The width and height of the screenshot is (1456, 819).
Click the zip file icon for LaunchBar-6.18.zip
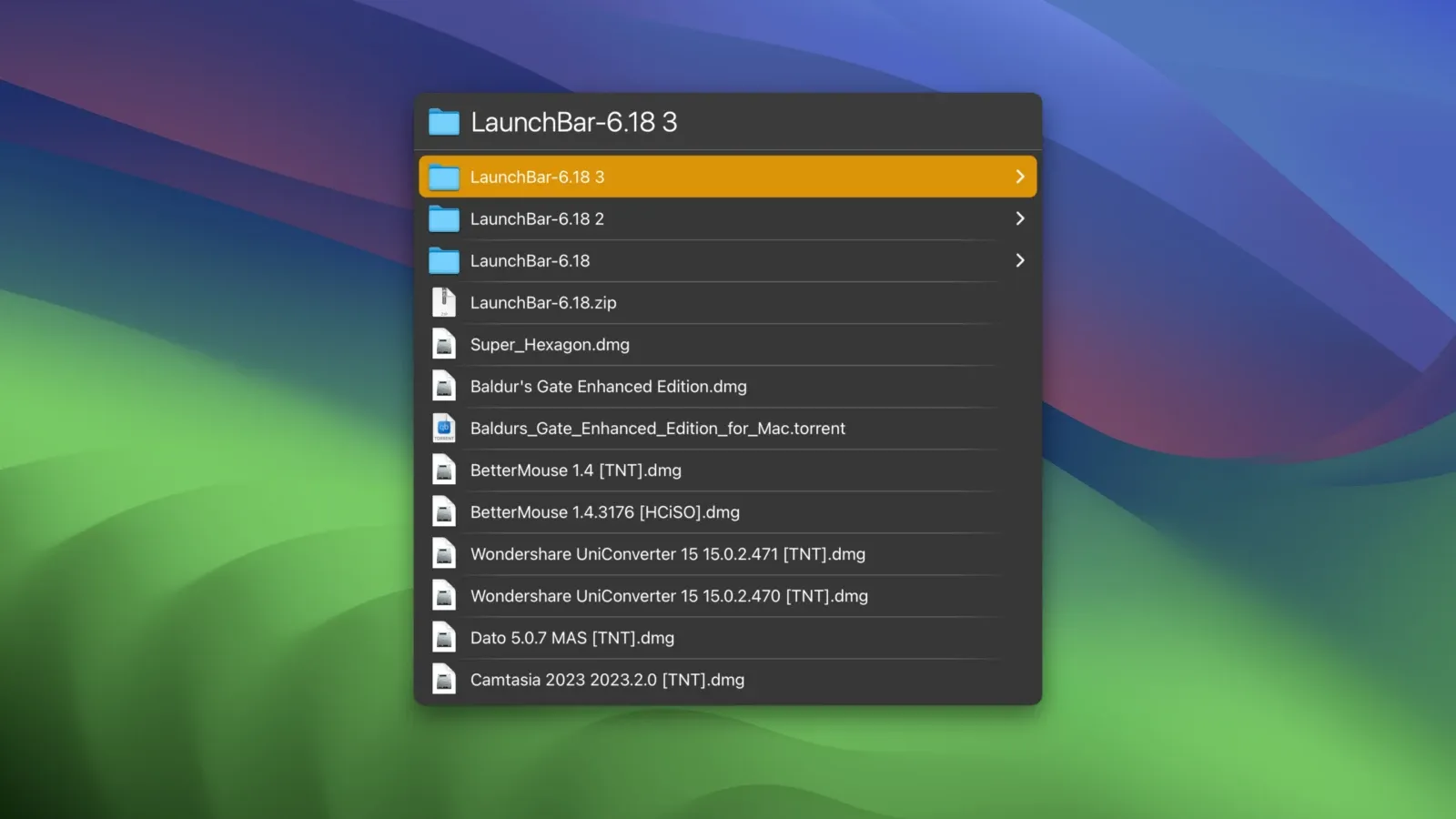444,302
